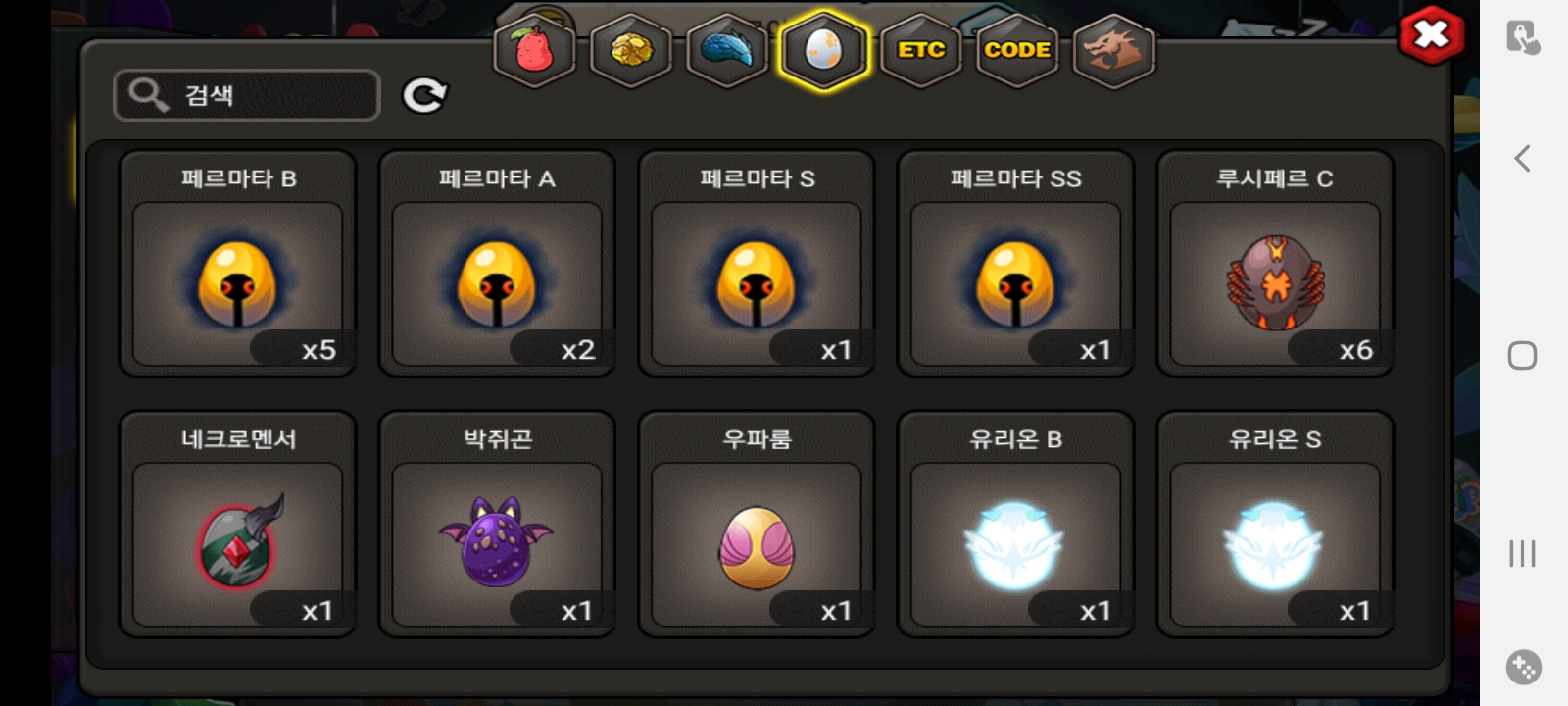The image size is (1568, 706).
Task: Choose the pink 우파룸 egg
Action: click(757, 524)
